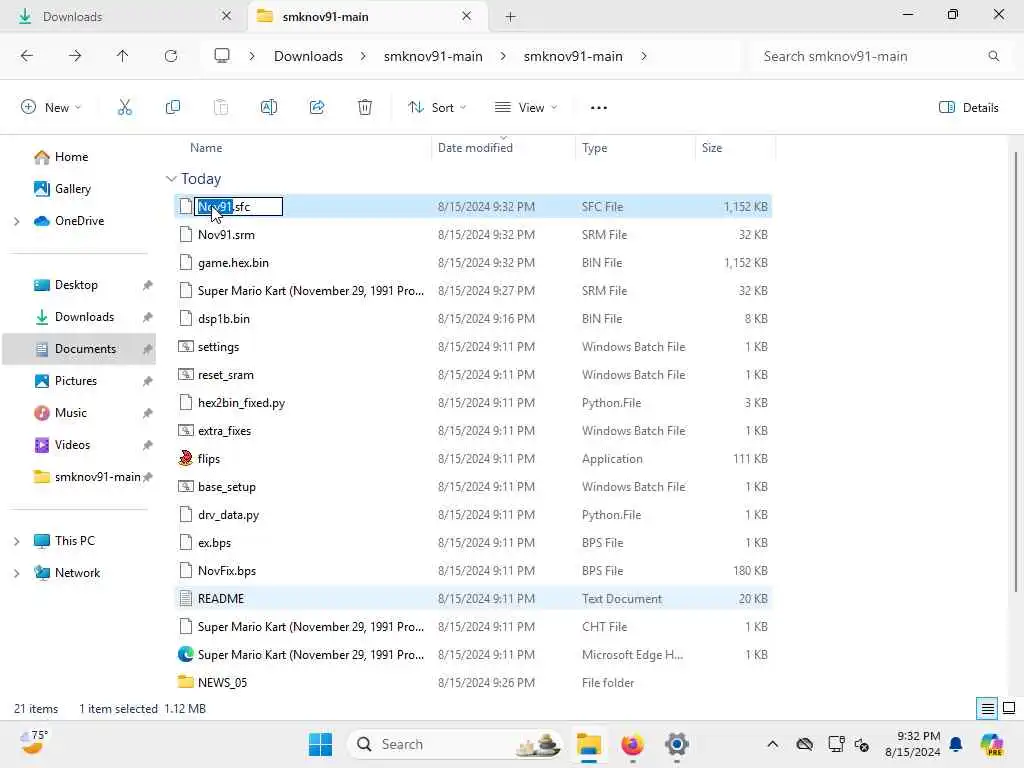This screenshot has width=1024, height=768.
Task: Go forward with the right arrow
Action: coord(75,56)
